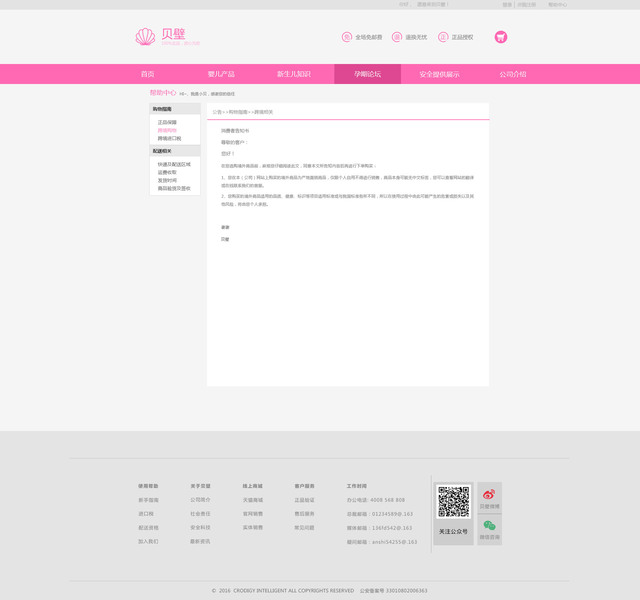Click 跨境进口税 in the sidebar
The height and width of the screenshot is (600, 640).
tap(169, 138)
